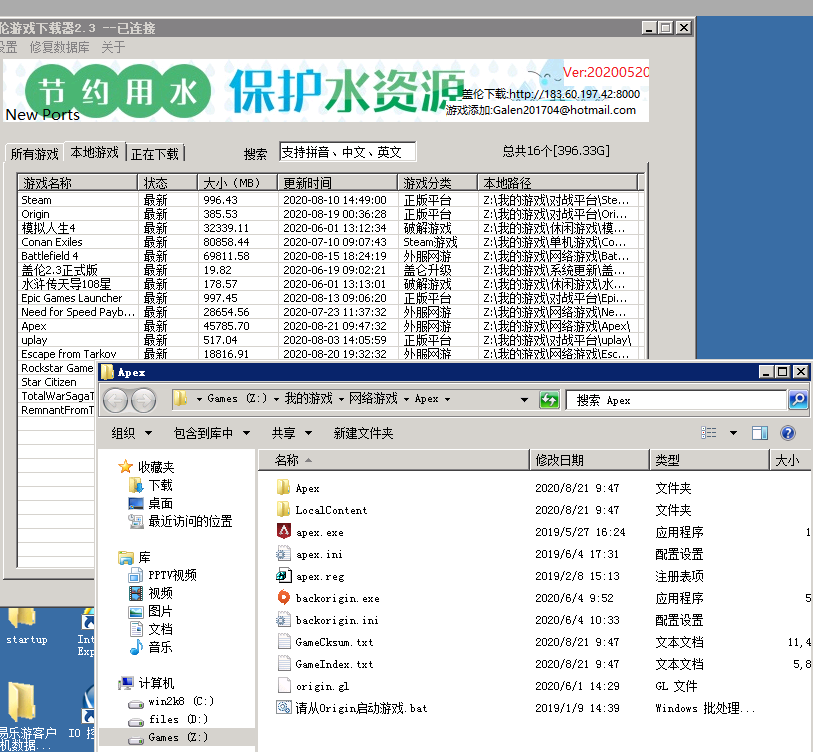Expand the arrow after Apex breadcrumb
The image size is (813, 752).
447,399
